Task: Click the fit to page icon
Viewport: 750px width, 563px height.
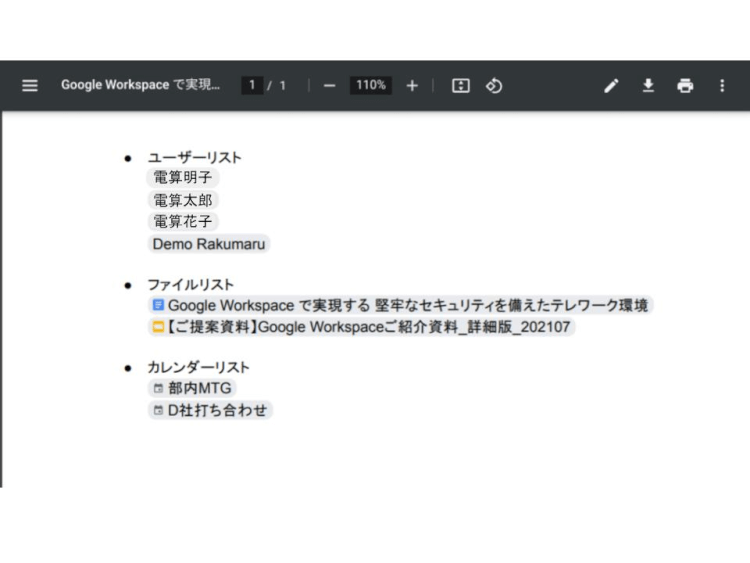Action: [x=461, y=86]
